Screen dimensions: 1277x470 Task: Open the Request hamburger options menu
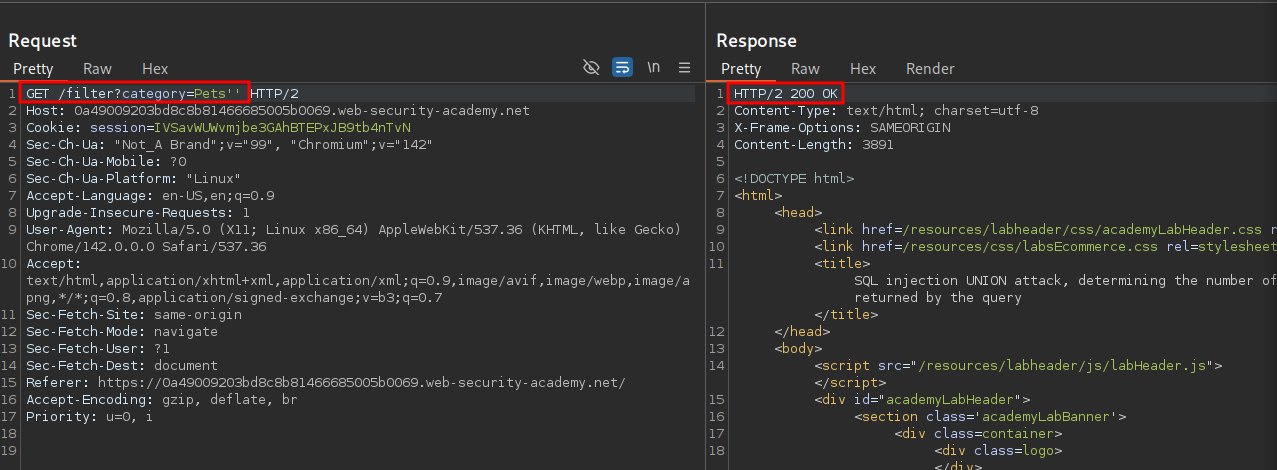coord(684,68)
